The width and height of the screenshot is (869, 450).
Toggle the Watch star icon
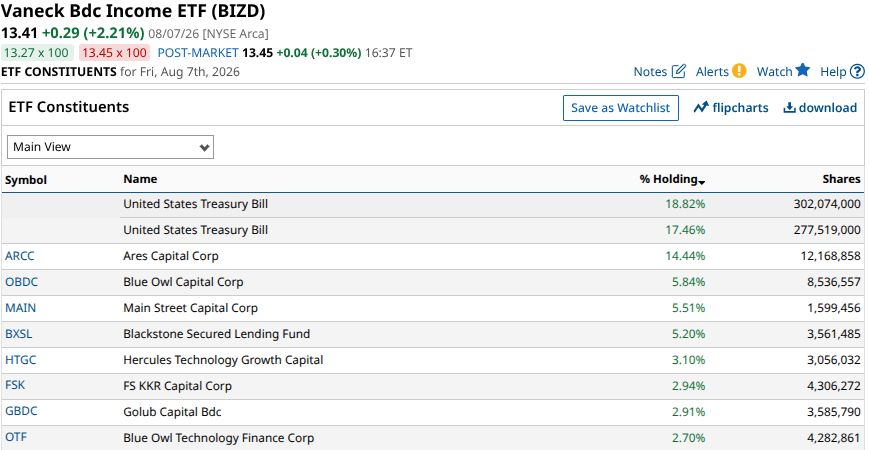(x=802, y=70)
